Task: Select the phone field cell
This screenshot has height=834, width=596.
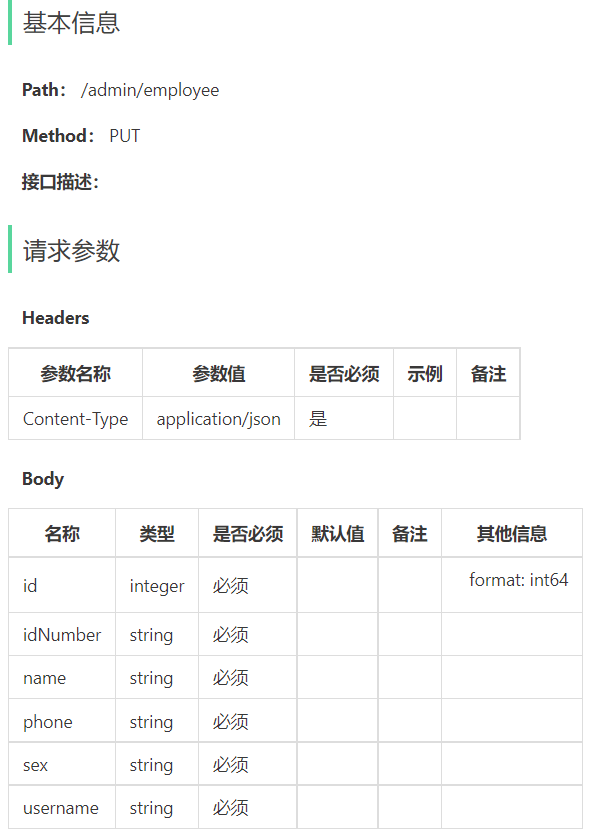Action: coord(62,721)
